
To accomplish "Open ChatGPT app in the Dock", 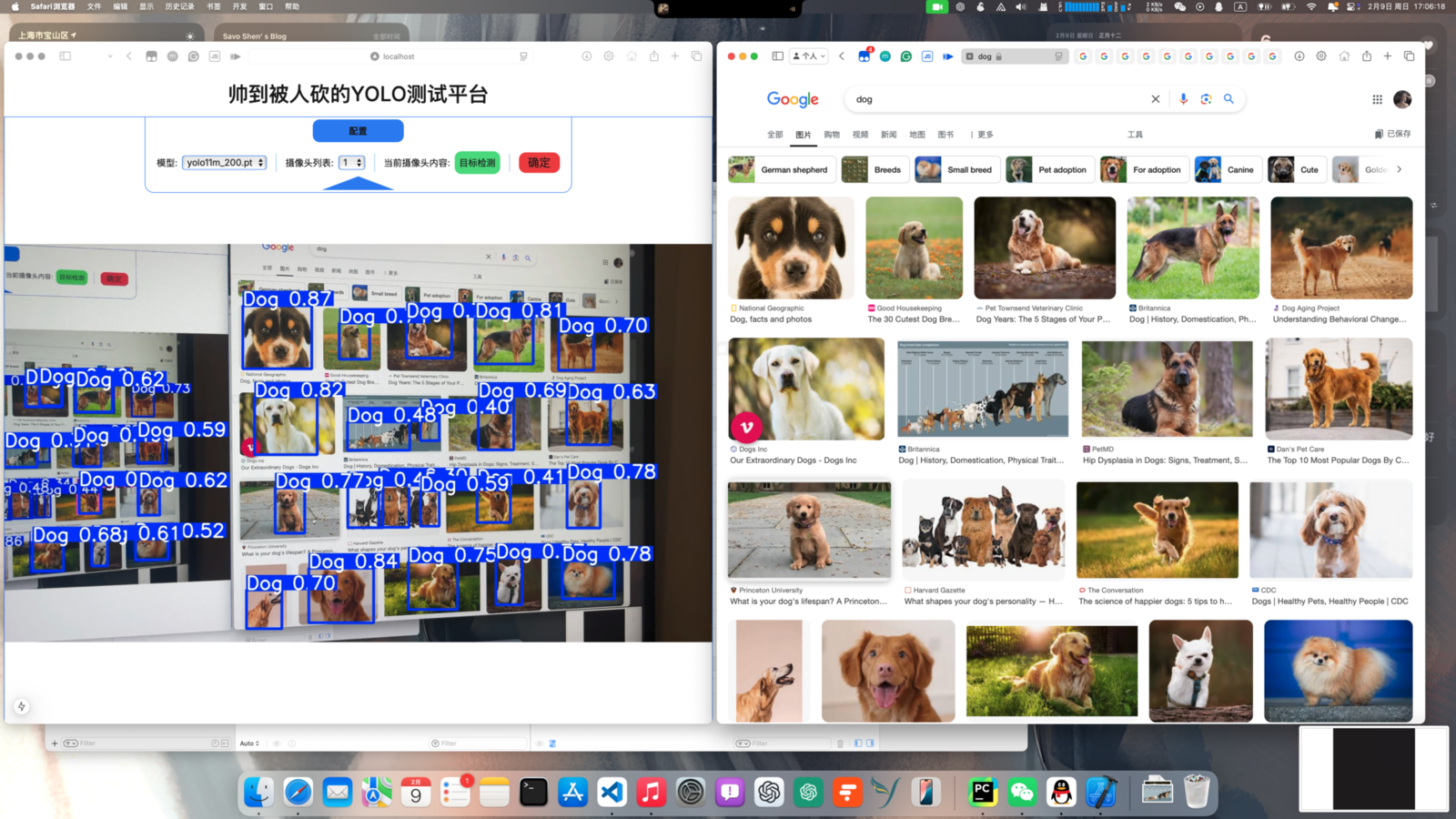I will point(769,792).
